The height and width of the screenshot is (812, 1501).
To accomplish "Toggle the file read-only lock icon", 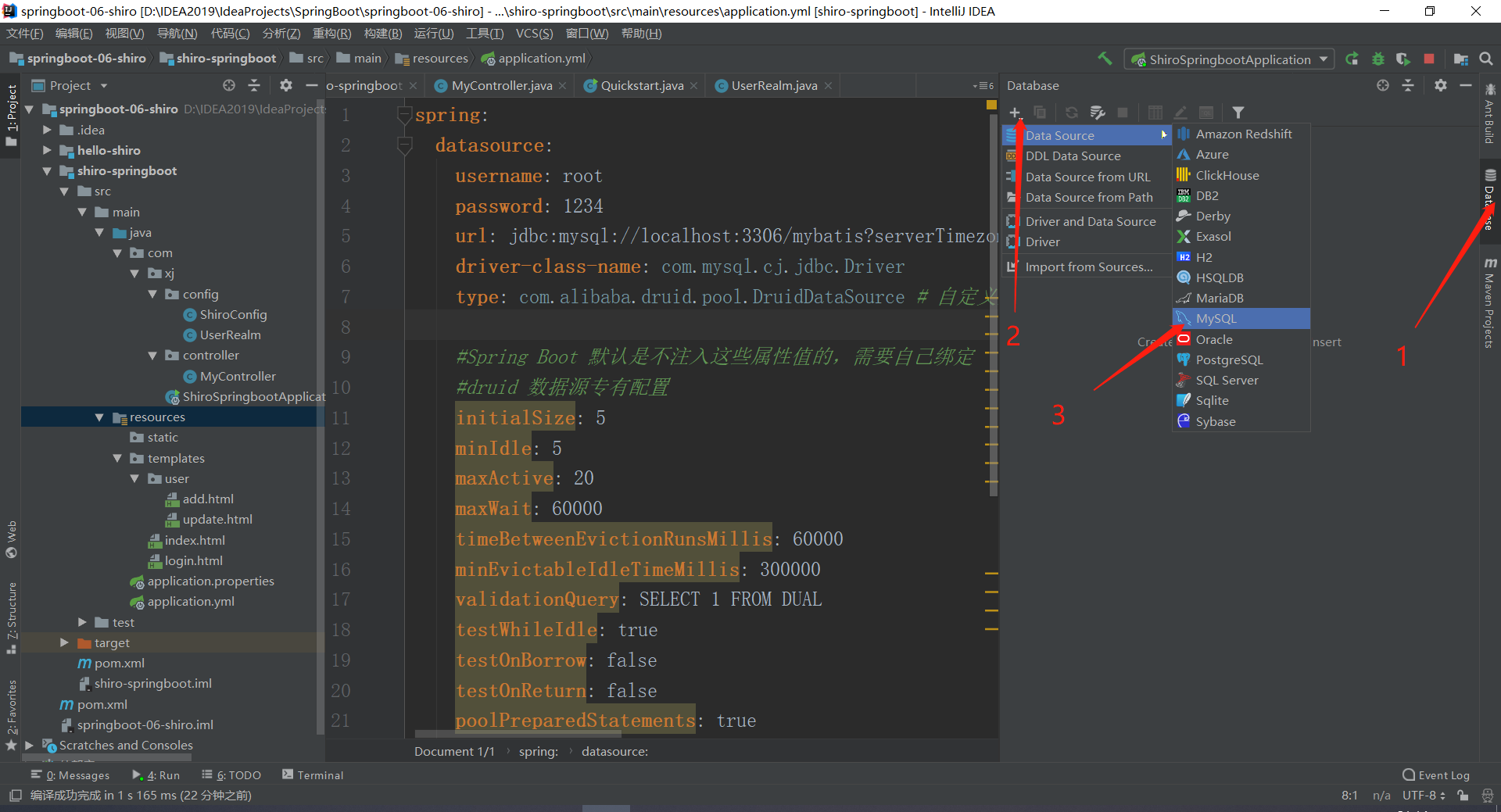I will [1463, 795].
